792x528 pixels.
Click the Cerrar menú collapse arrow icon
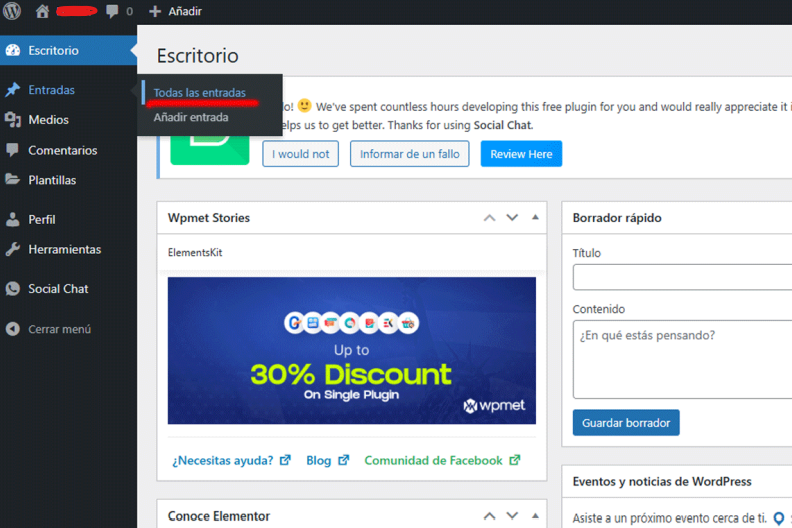coord(13,329)
